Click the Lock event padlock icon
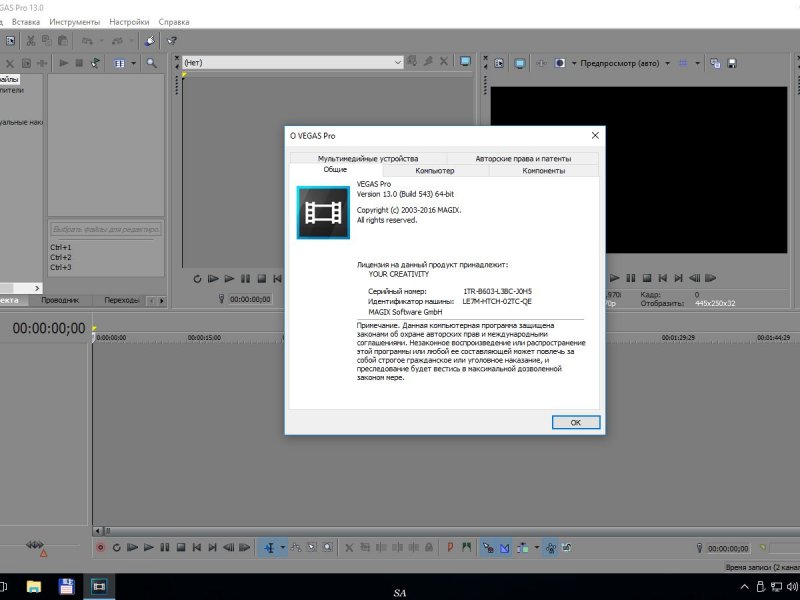The image size is (800, 600). (429, 547)
